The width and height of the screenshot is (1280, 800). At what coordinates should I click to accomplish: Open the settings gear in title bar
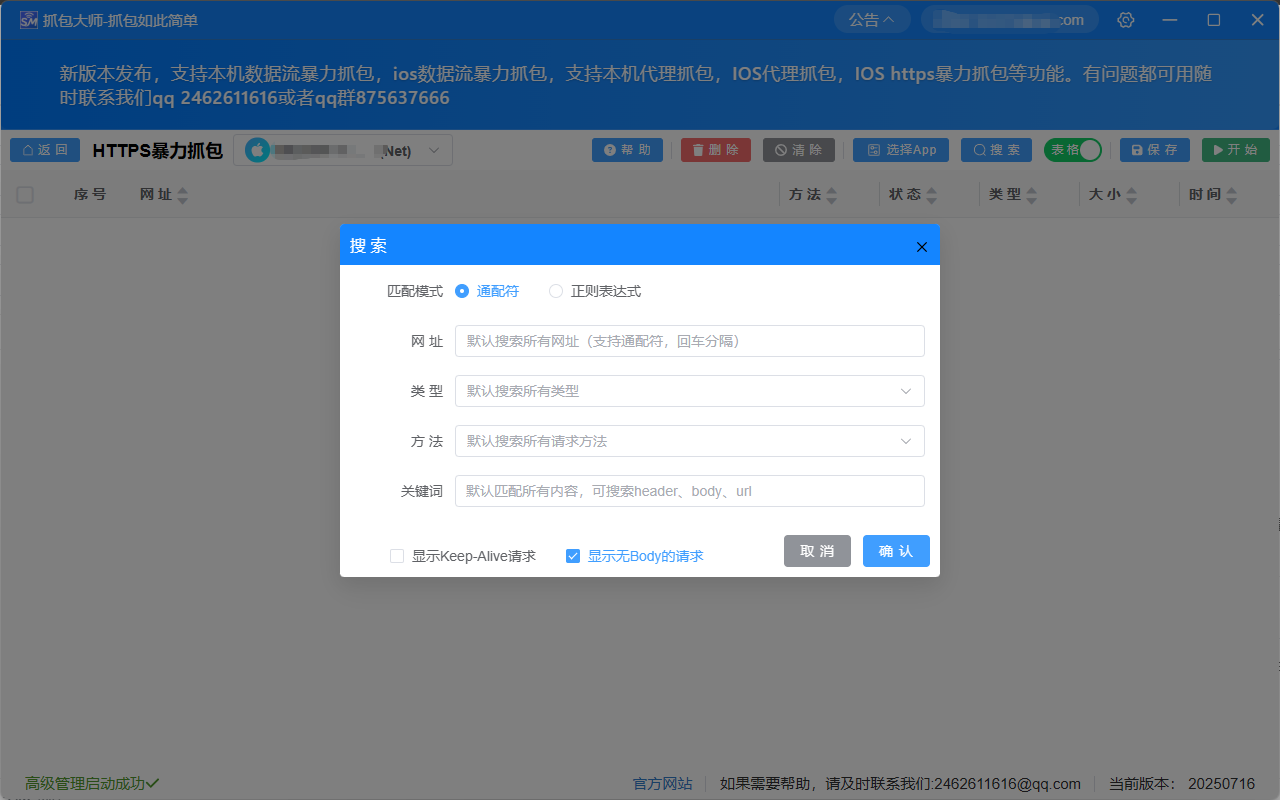point(1125,19)
